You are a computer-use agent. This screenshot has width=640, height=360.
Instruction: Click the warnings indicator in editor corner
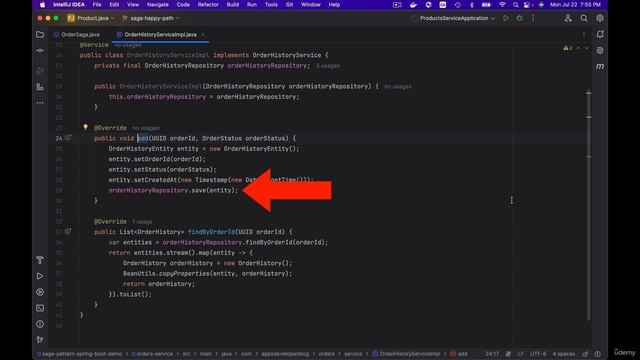(x=568, y=48)
